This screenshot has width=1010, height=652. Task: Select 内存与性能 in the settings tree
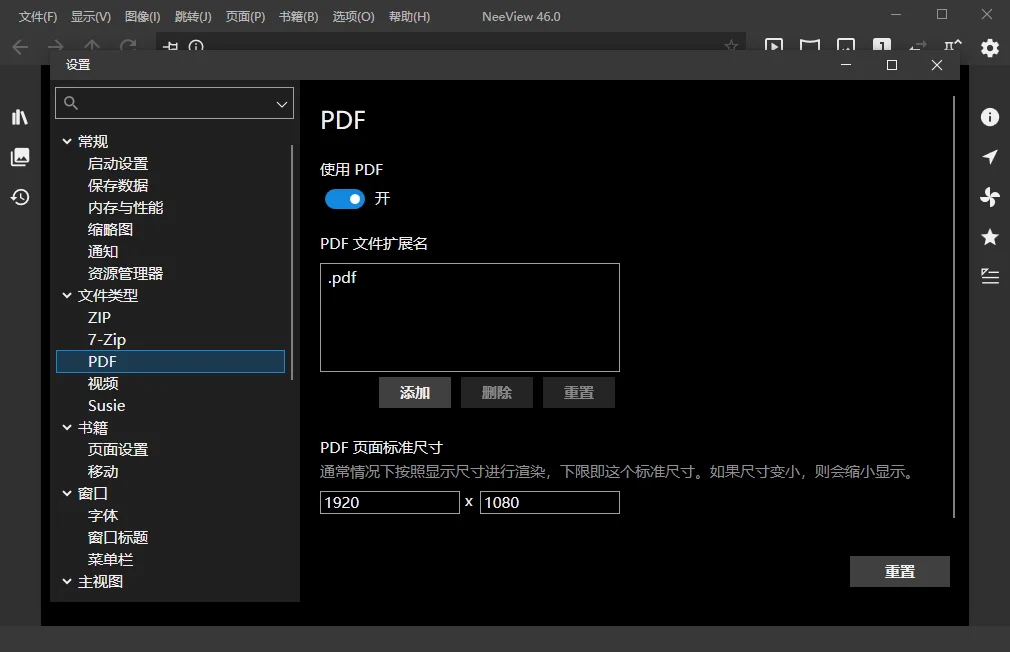click(126, 207)
